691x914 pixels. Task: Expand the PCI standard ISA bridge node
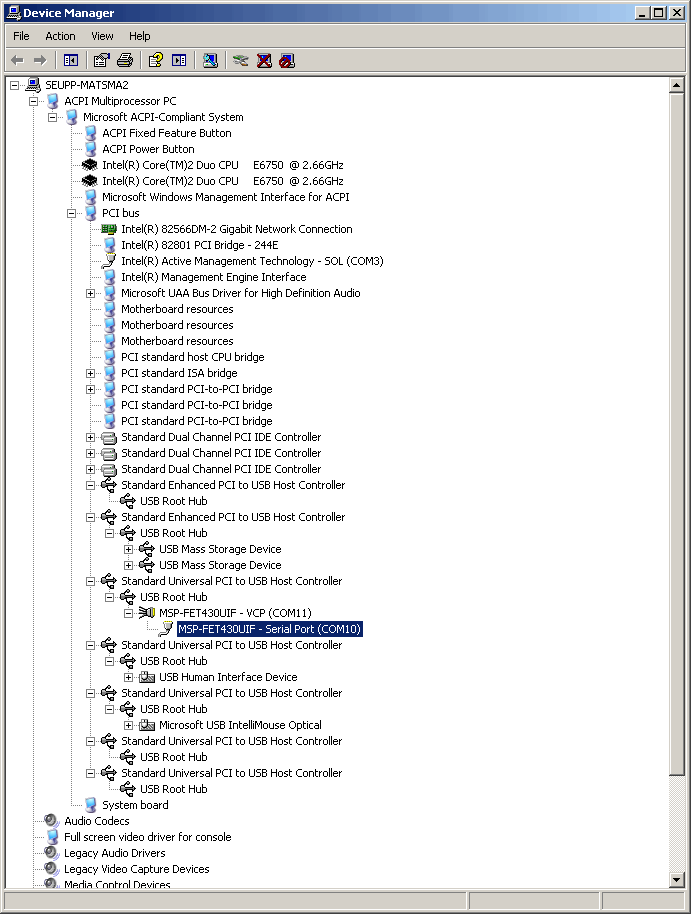pos(90,373)
